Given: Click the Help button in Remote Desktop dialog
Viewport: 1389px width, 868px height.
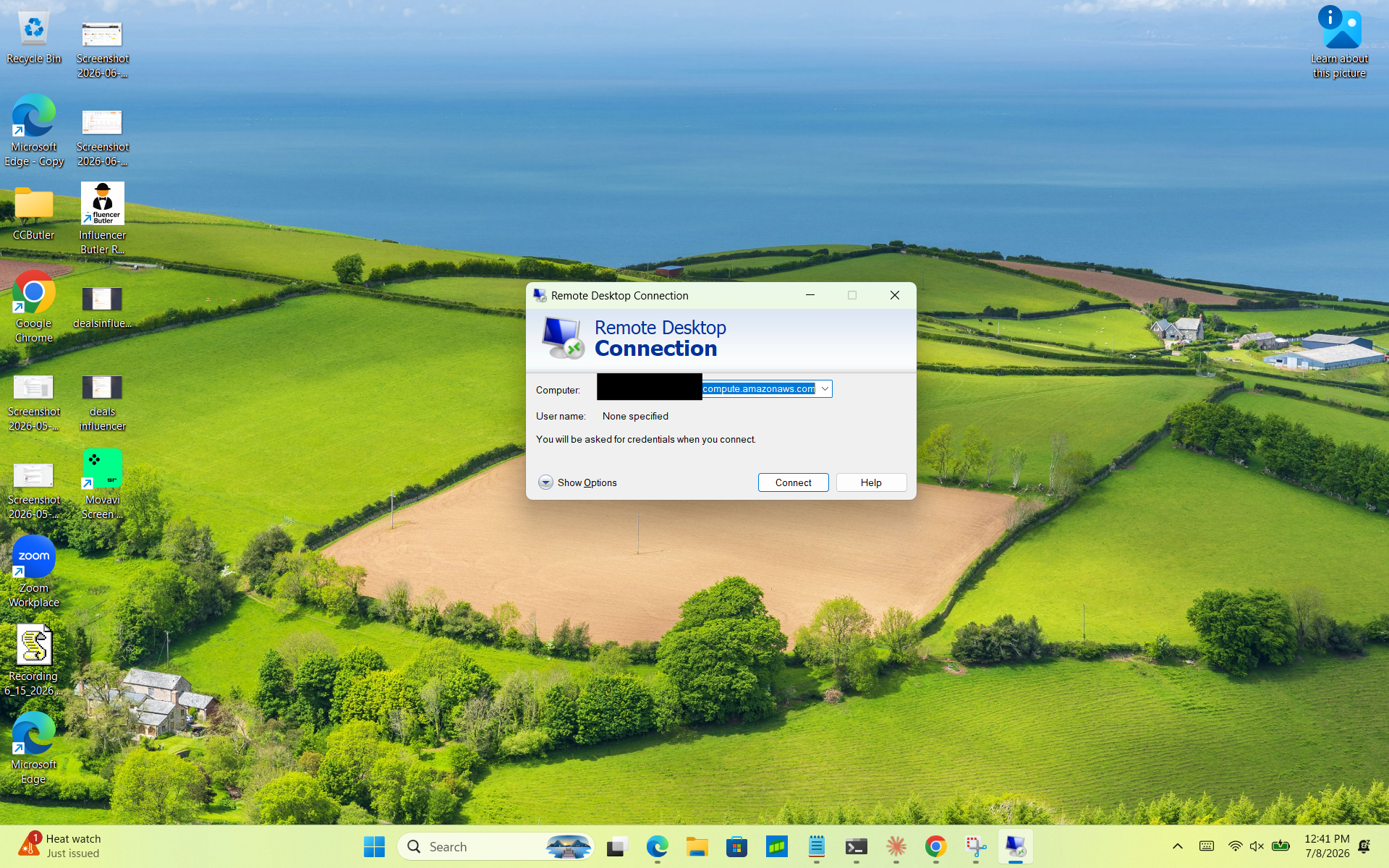Looking at the screenshot, I should pos(871,482).
